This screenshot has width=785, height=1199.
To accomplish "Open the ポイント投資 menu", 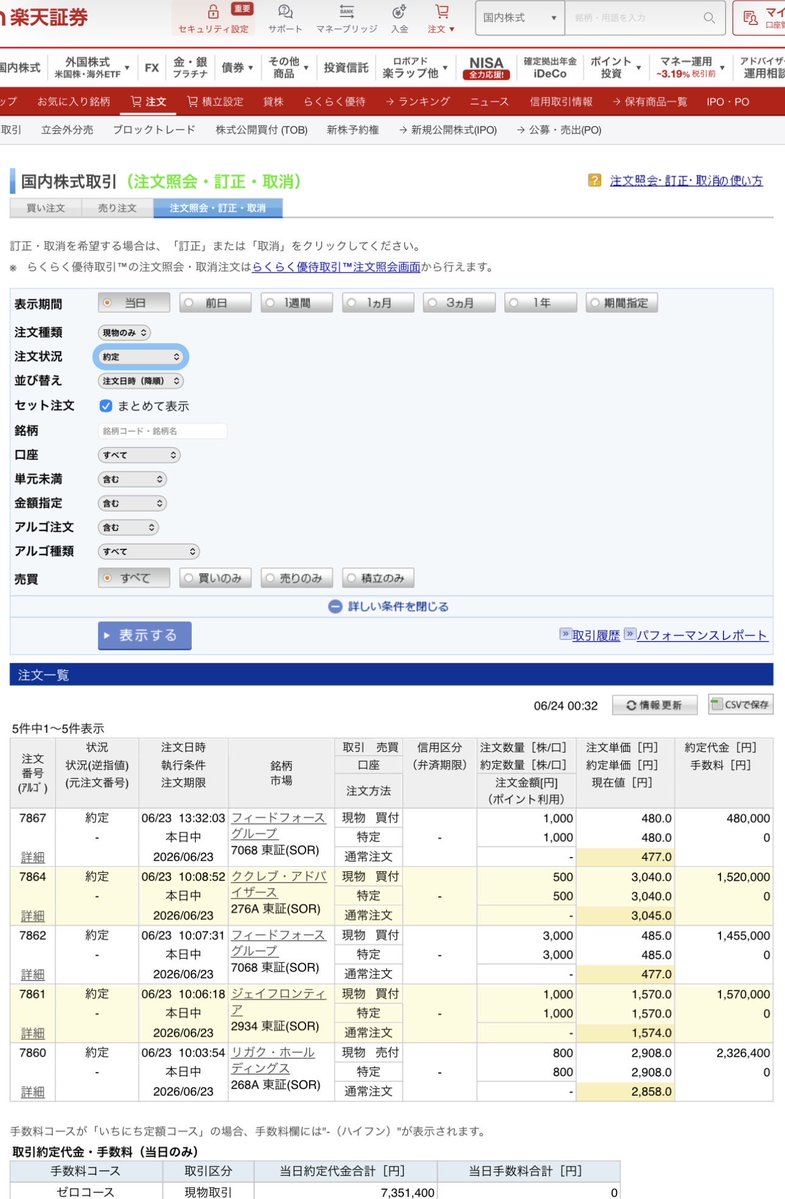I will [615, 67].
